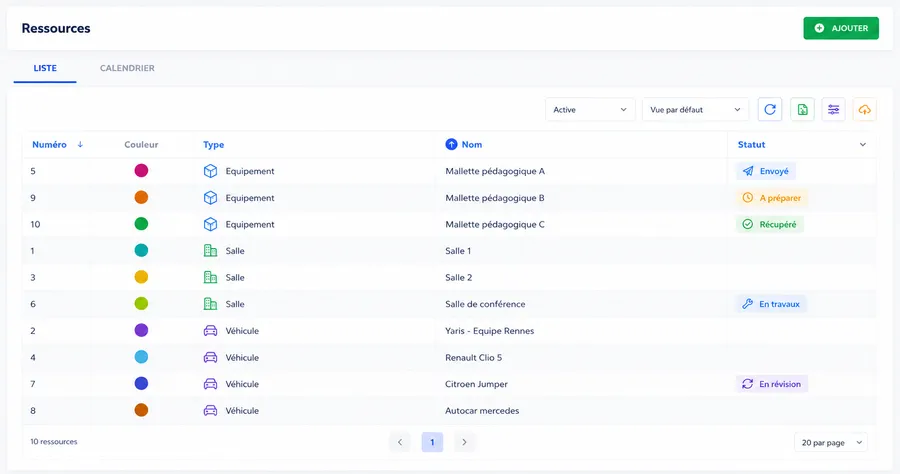This screenshot has width=900, height=474.
Task: Click the name Renault Clio 5
Action: (x=474, y=358)
